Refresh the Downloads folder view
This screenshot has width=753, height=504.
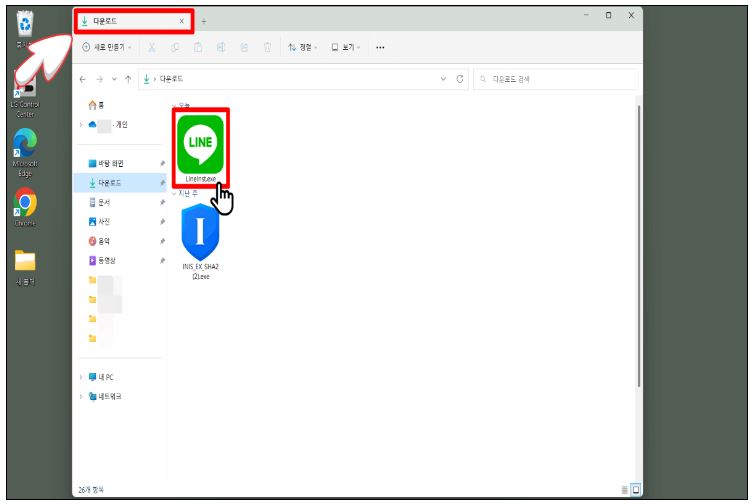[x=460, y=79]
